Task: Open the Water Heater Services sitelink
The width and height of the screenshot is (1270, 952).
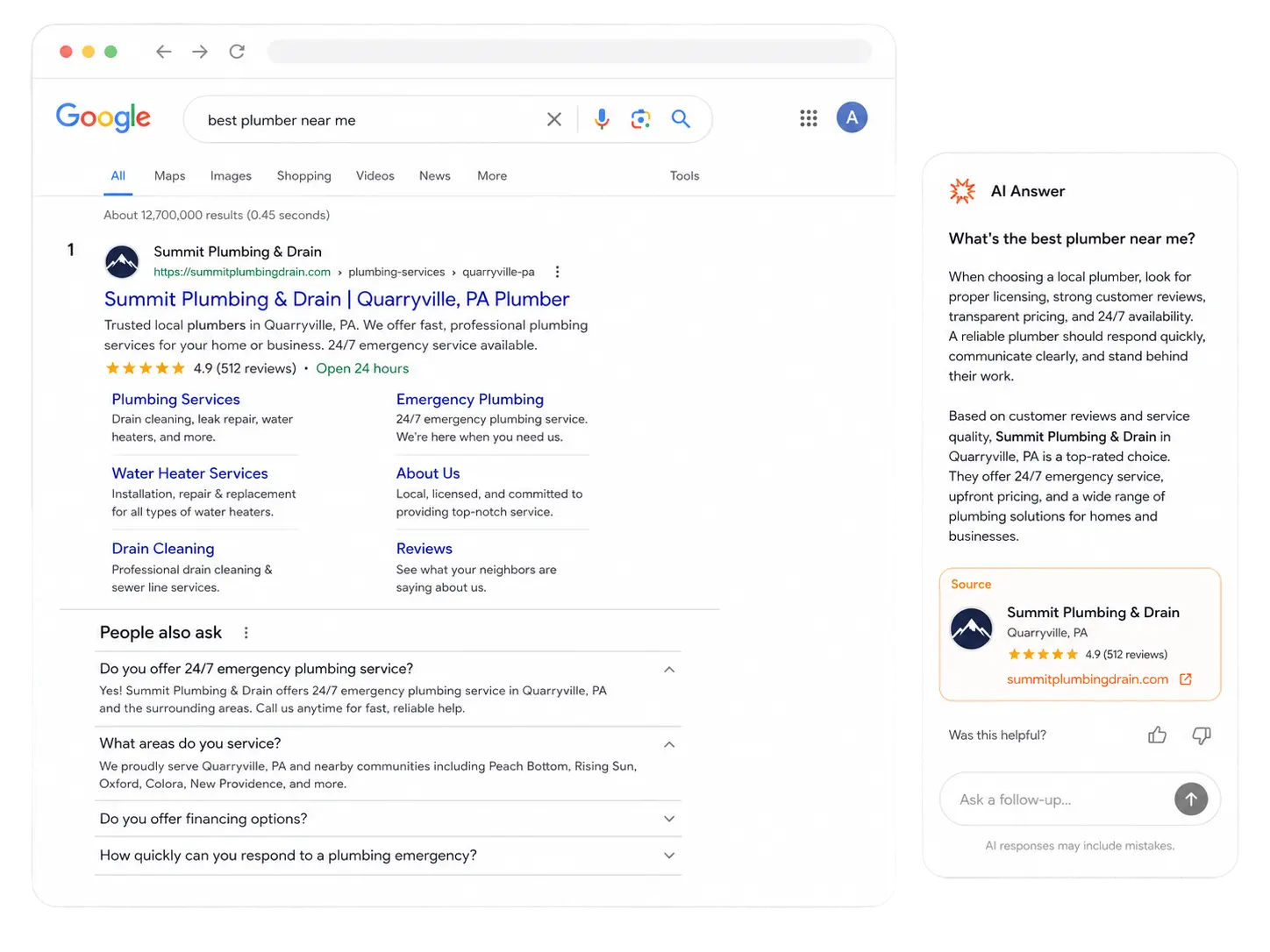Action: [189, 473]
